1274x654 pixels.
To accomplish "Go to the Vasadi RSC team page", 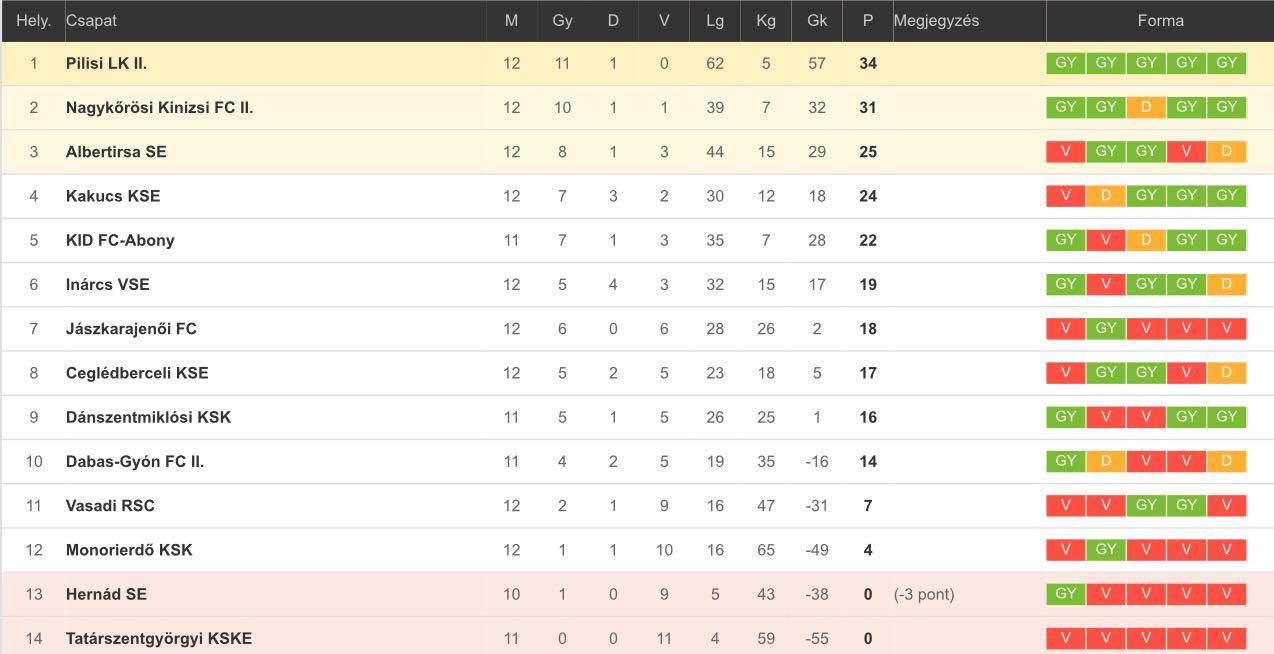I will 110,506.
